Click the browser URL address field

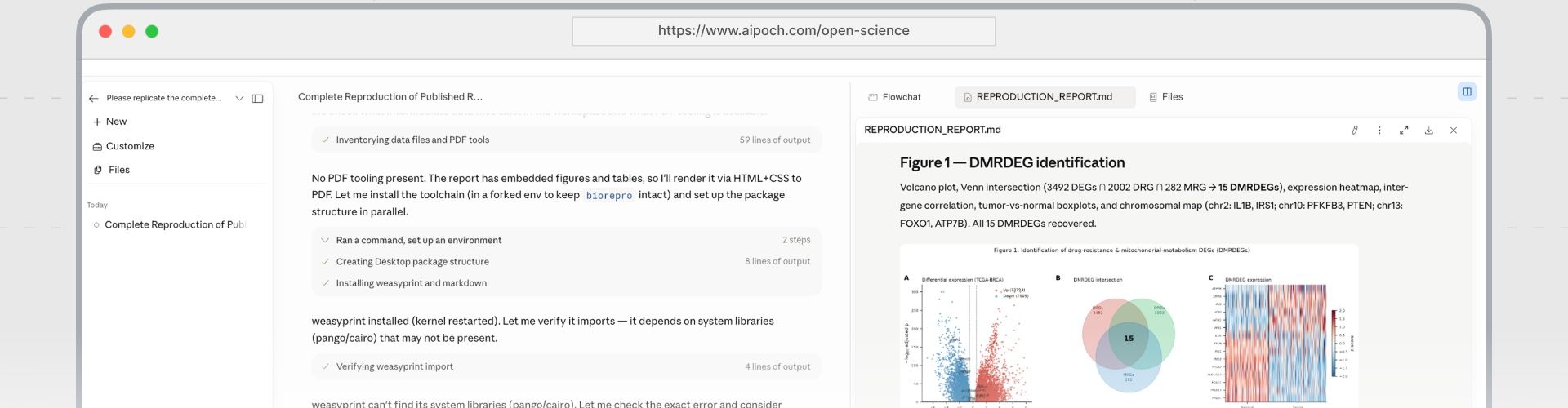[x=783, y=31]
